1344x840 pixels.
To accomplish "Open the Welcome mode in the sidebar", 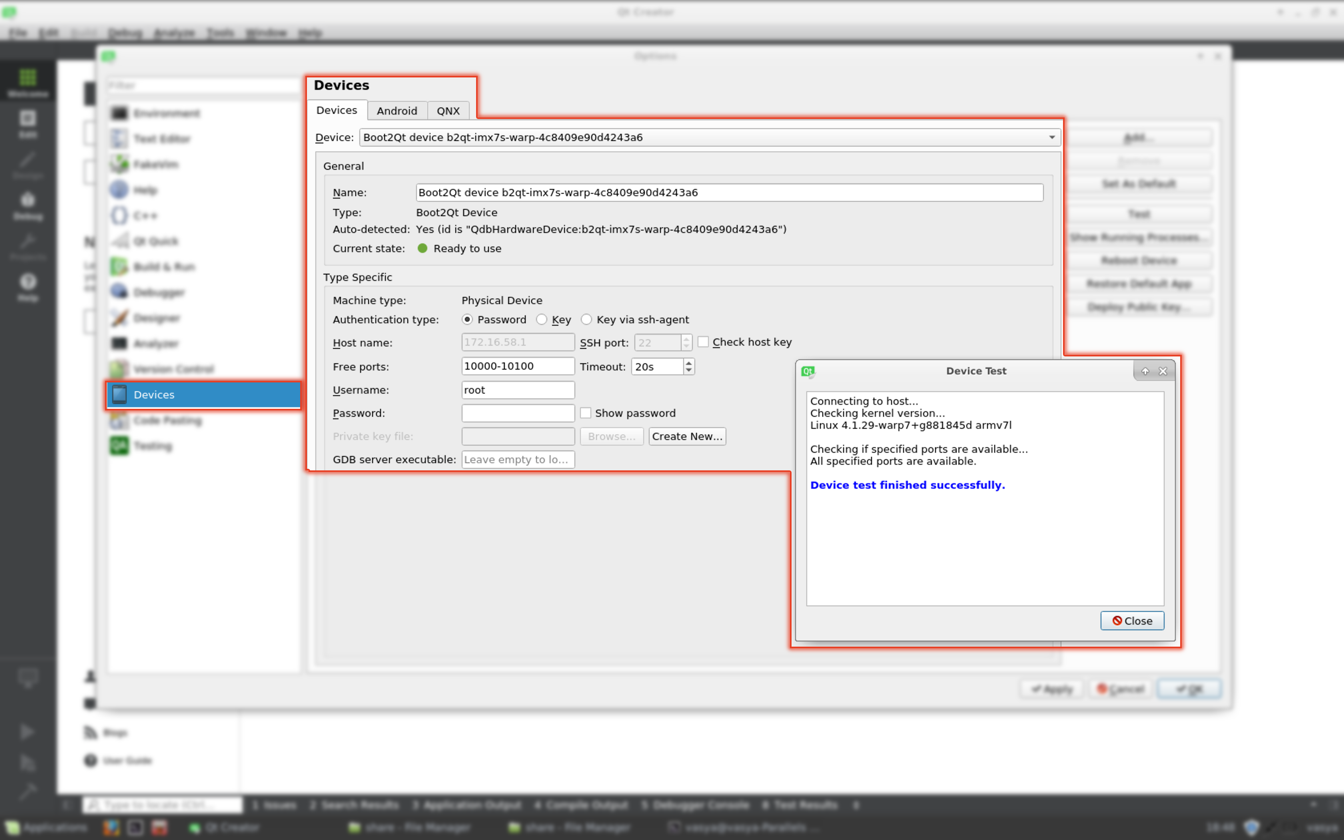I will [28, 83].
